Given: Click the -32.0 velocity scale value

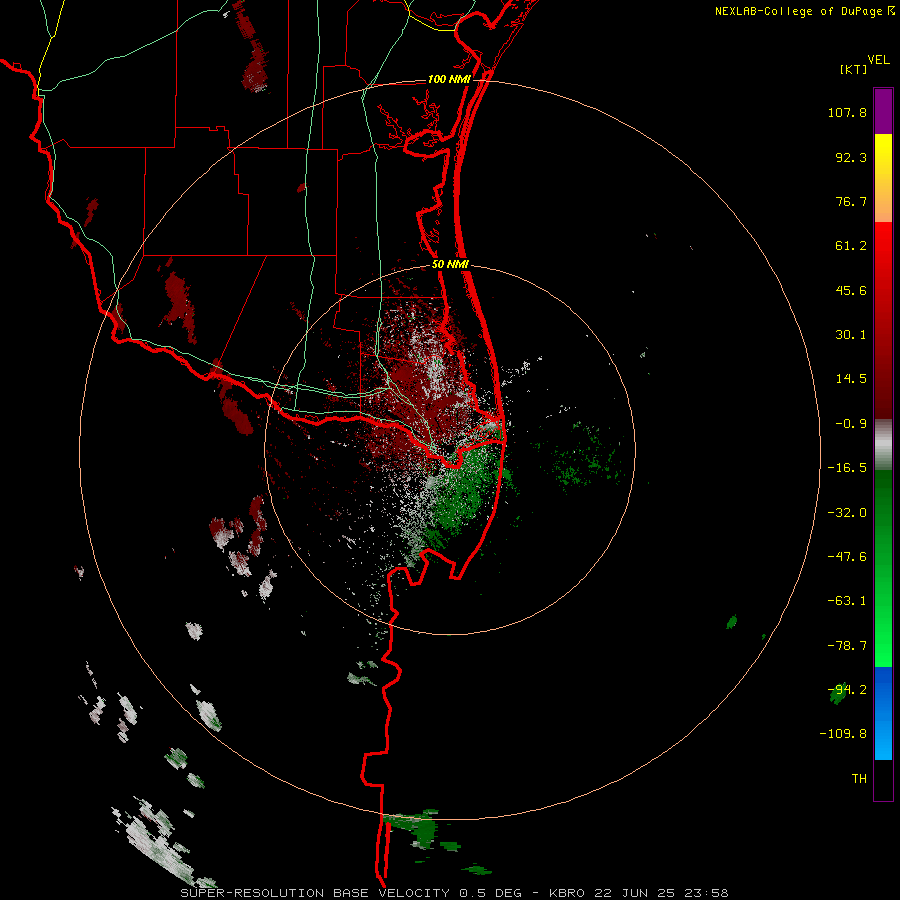Looking at the screenshot, I should click(847, 513).
